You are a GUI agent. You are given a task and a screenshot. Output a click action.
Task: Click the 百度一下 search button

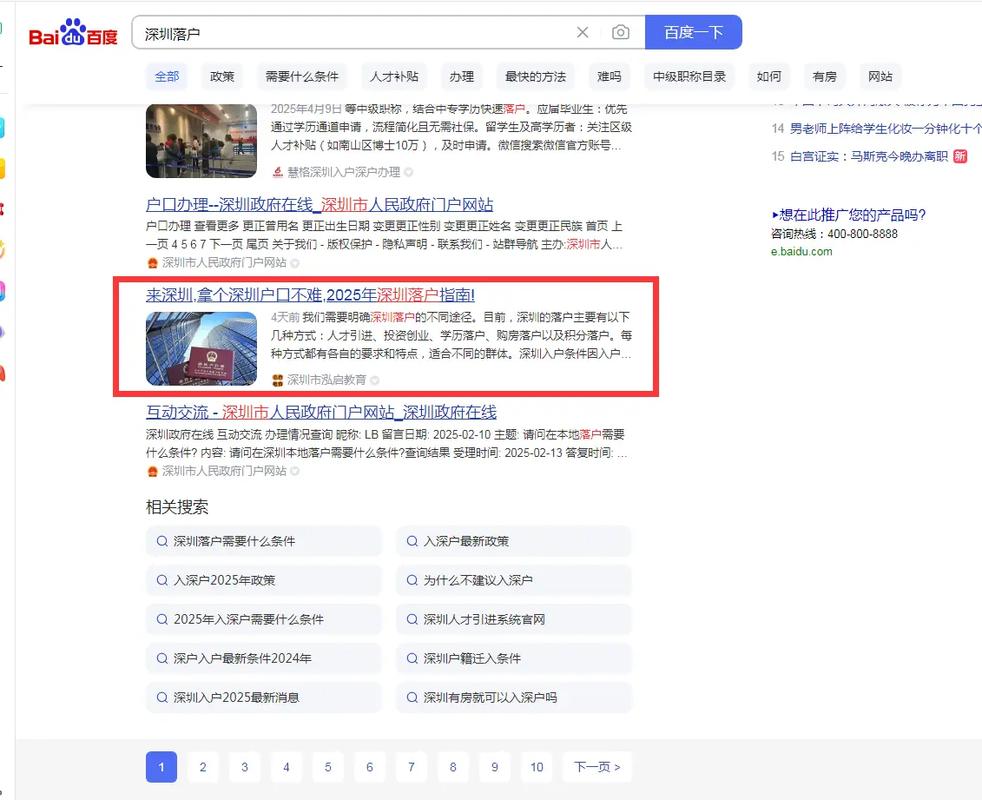[x=693, y=33]
